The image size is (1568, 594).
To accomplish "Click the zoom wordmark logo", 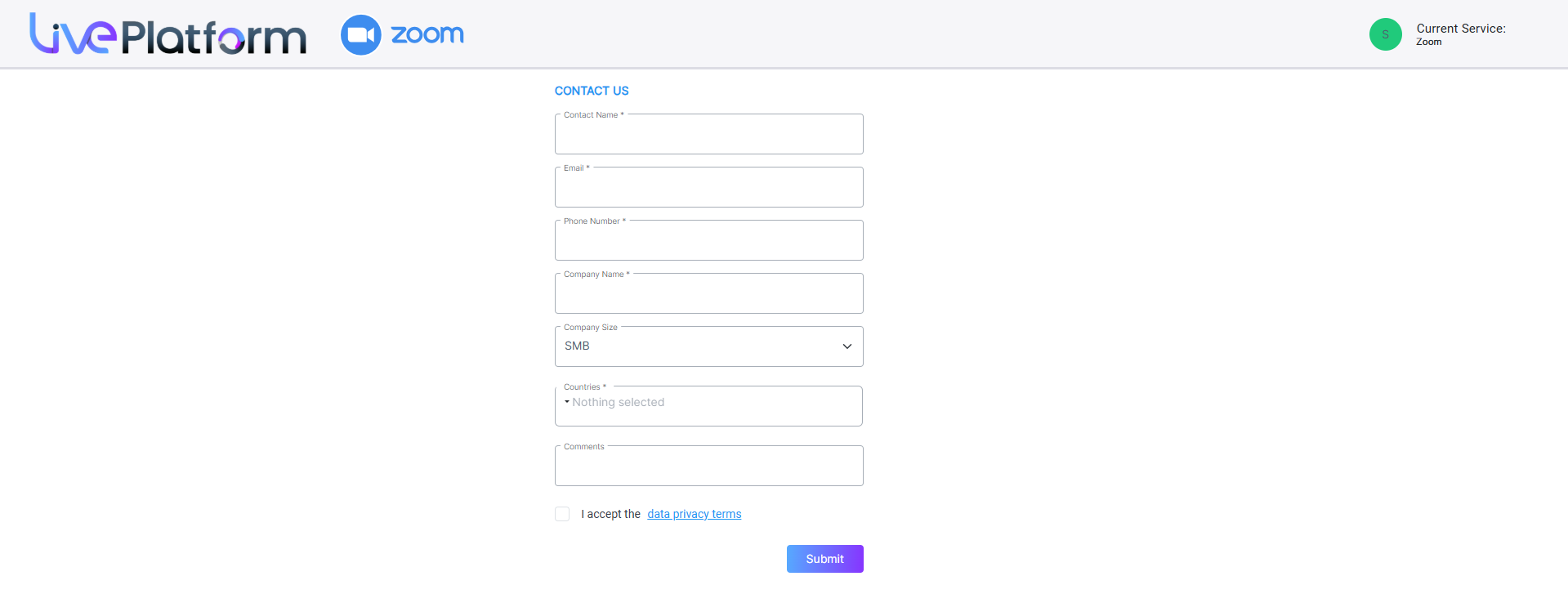I will point(427,34).
